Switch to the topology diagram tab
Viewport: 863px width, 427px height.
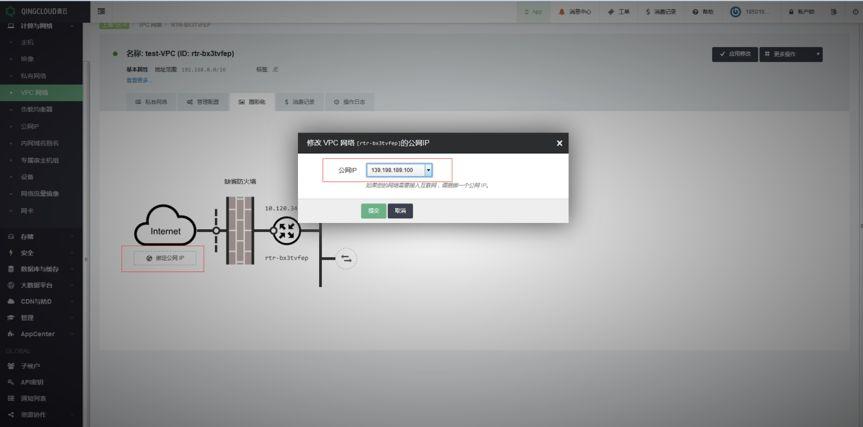pyautogui.click(x=252, y=101)
